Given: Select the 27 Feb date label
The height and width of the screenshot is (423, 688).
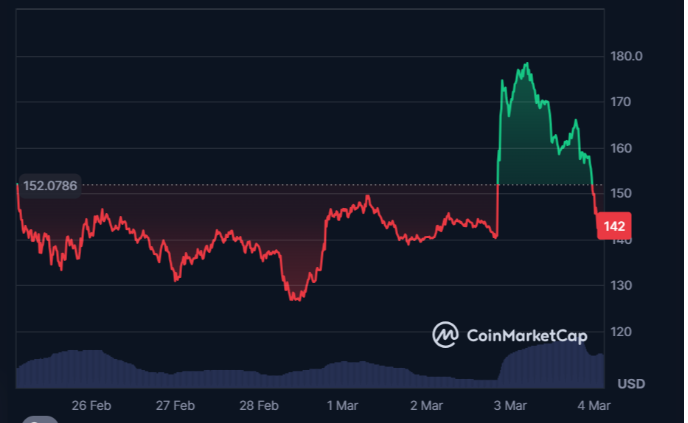Looking at the screenshot, I should (x=175, y=406).
